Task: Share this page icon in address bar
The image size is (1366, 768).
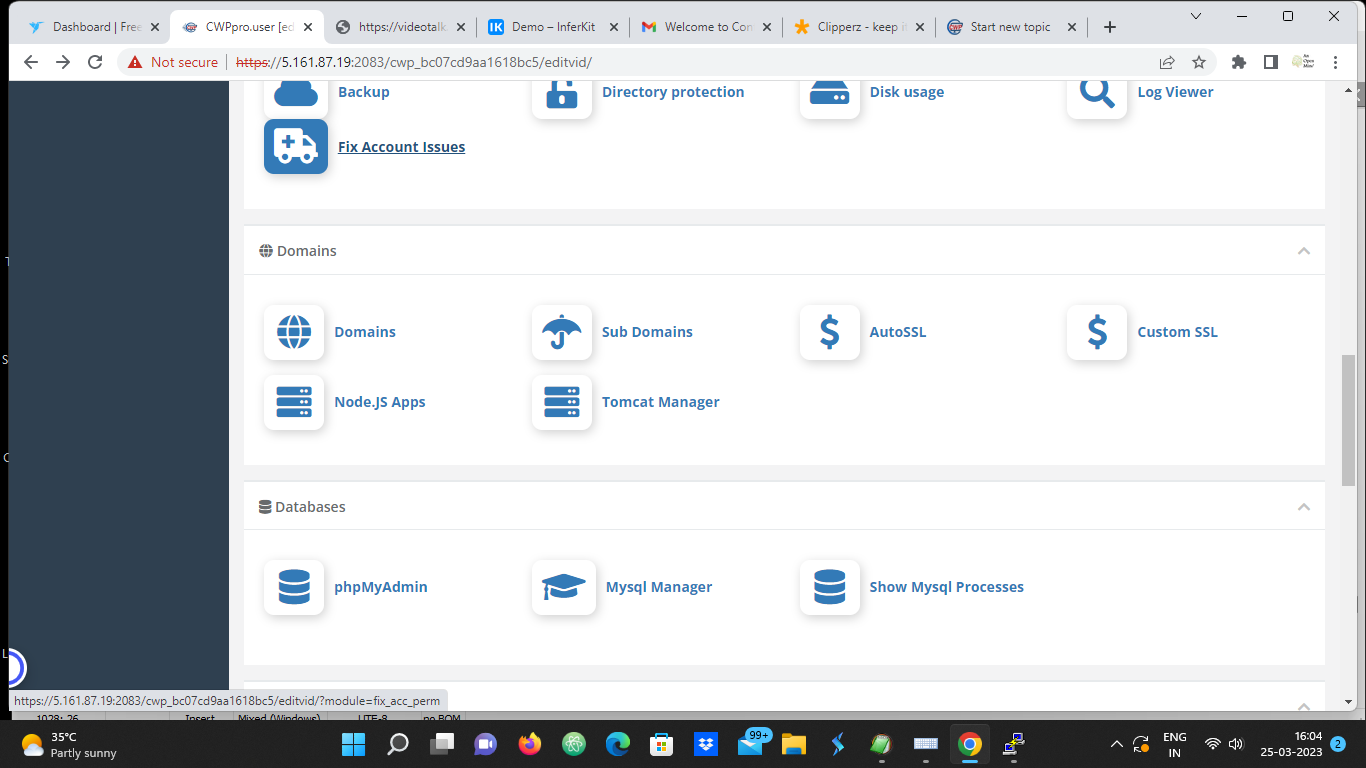Action: coord(1167,62)
